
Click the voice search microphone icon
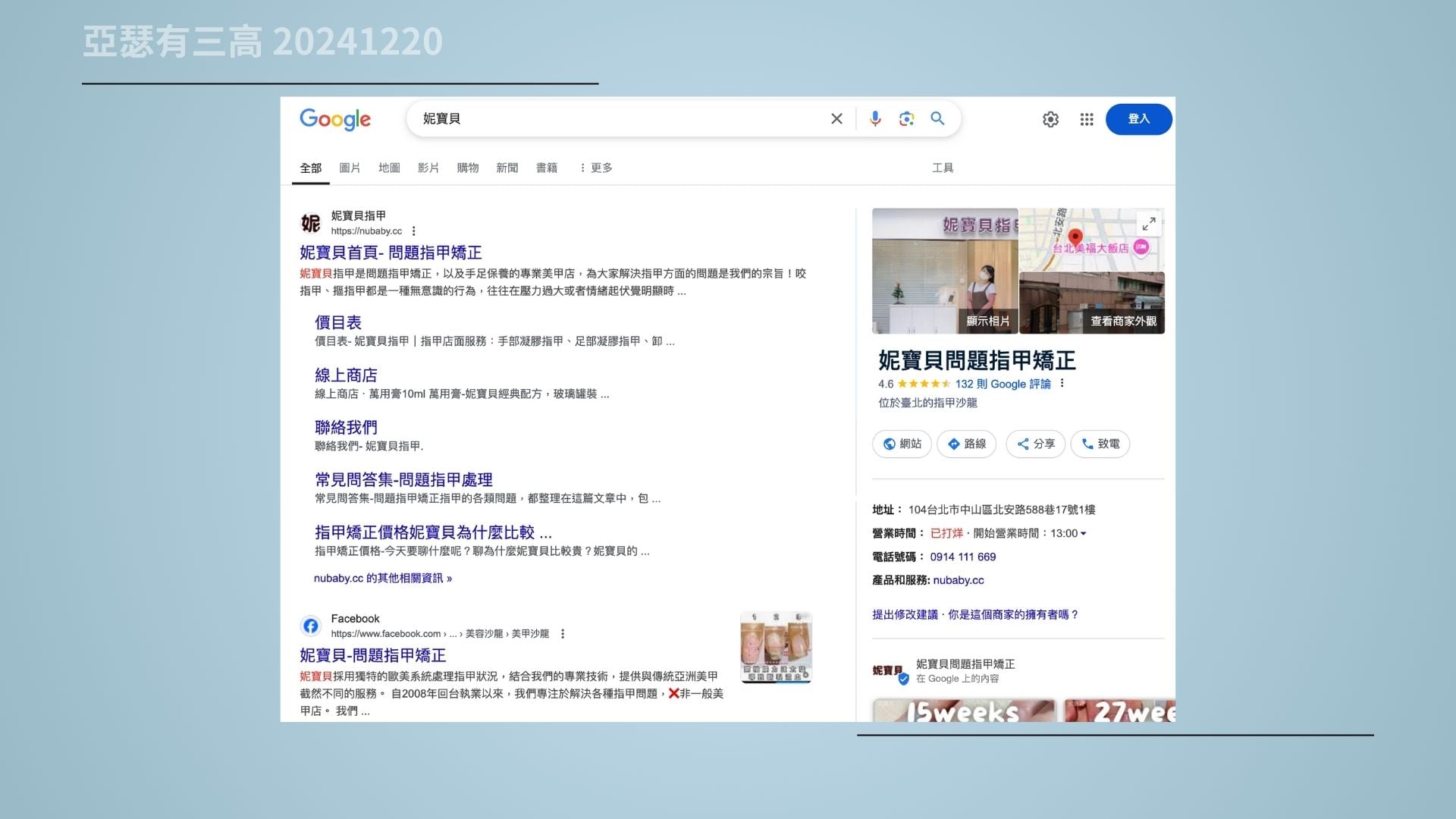pyautogui.click(x=875, y=119)
